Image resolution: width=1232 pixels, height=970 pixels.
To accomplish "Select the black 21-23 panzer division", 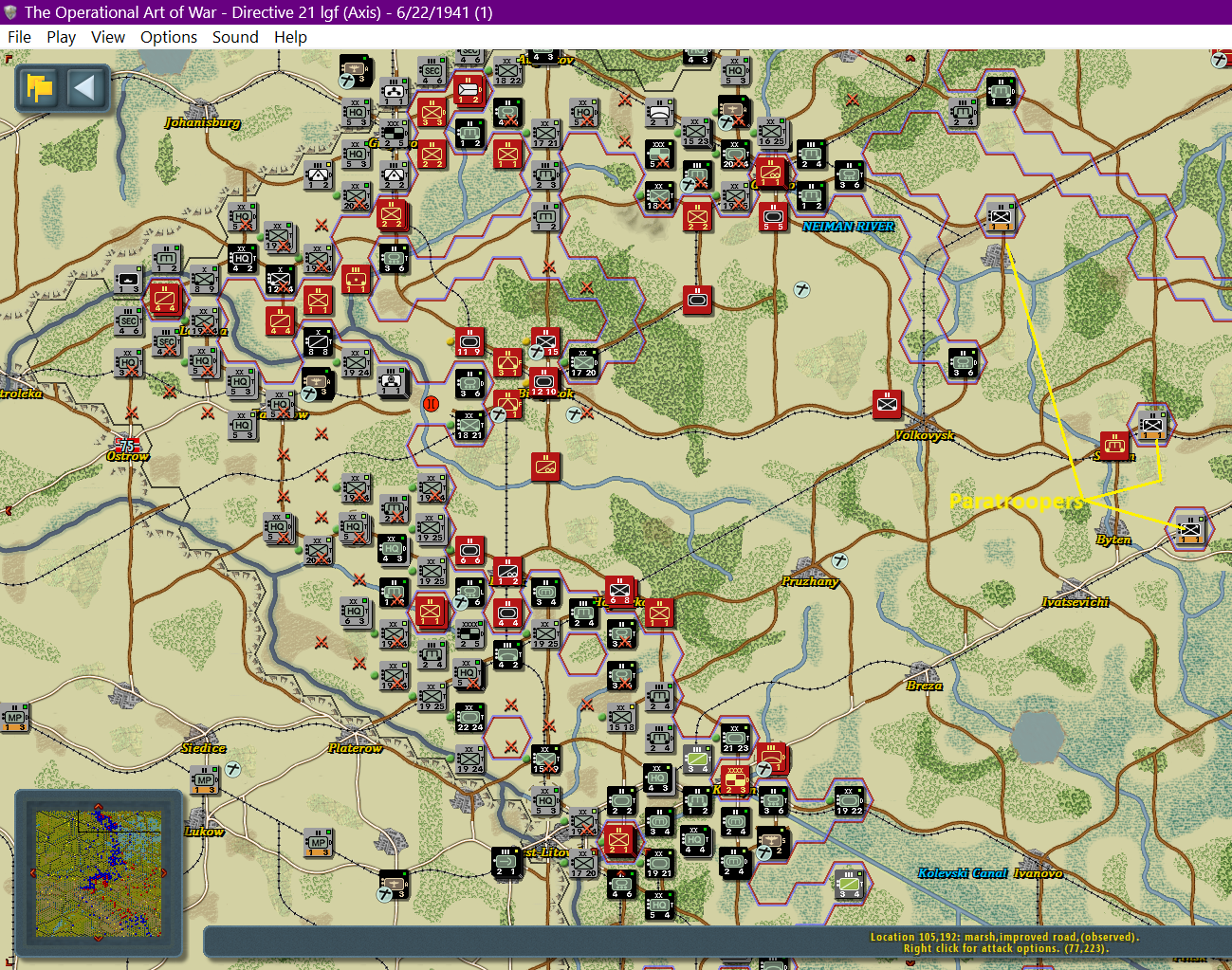I will (x=735, y=739).
